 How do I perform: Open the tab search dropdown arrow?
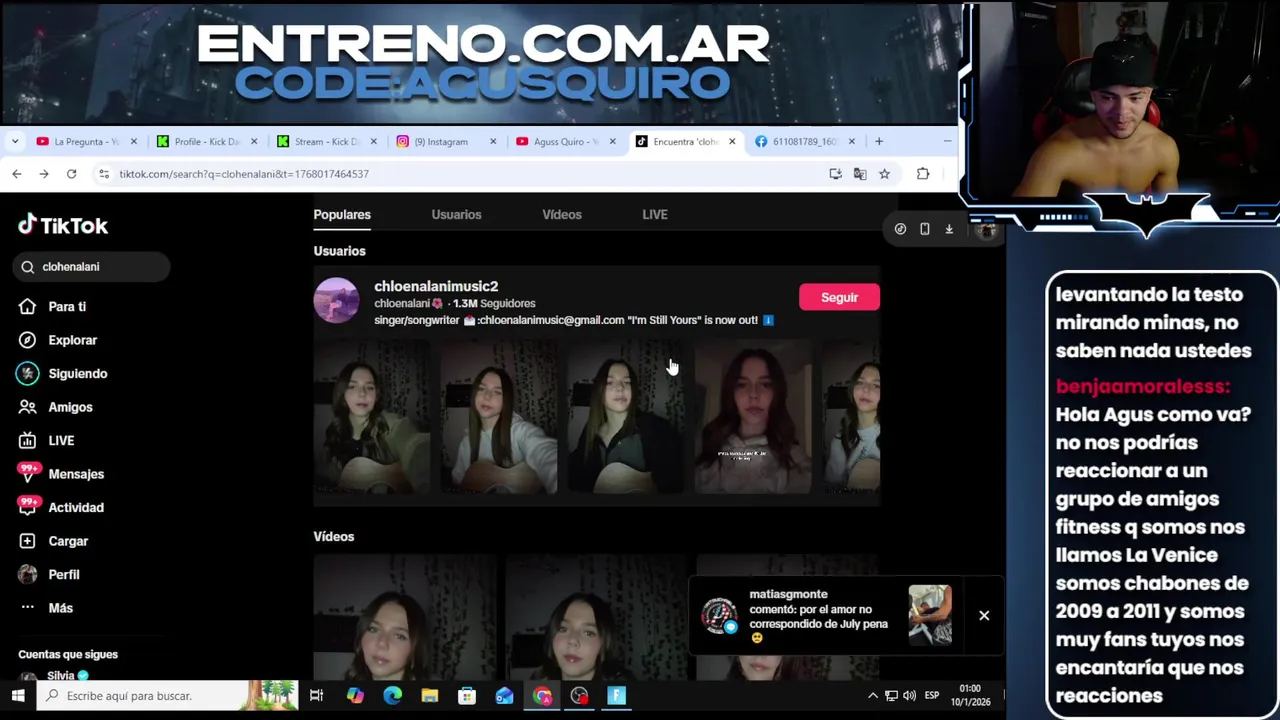(15, 142)
